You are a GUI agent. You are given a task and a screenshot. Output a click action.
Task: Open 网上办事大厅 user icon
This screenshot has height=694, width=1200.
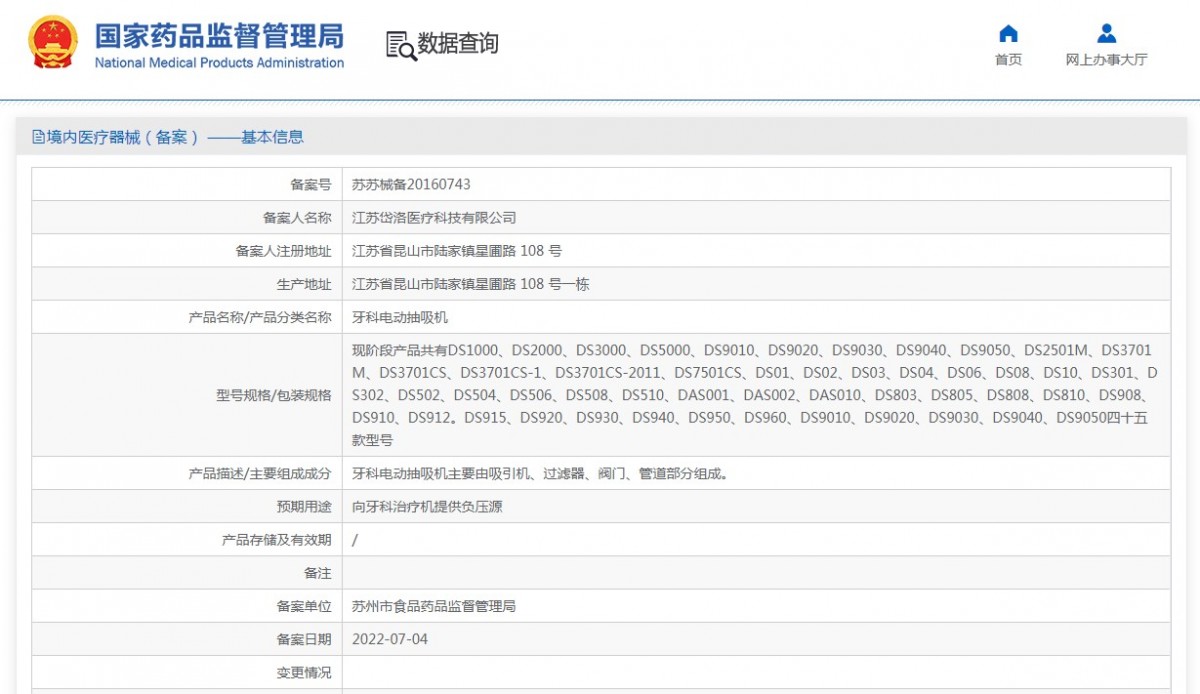(1106, 33)
